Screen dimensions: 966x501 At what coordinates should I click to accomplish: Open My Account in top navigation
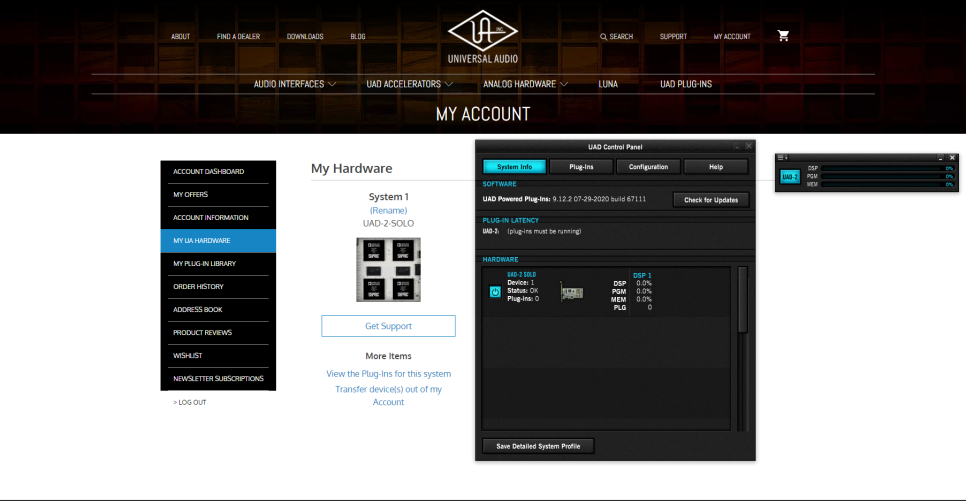click(x=732, y=36)
